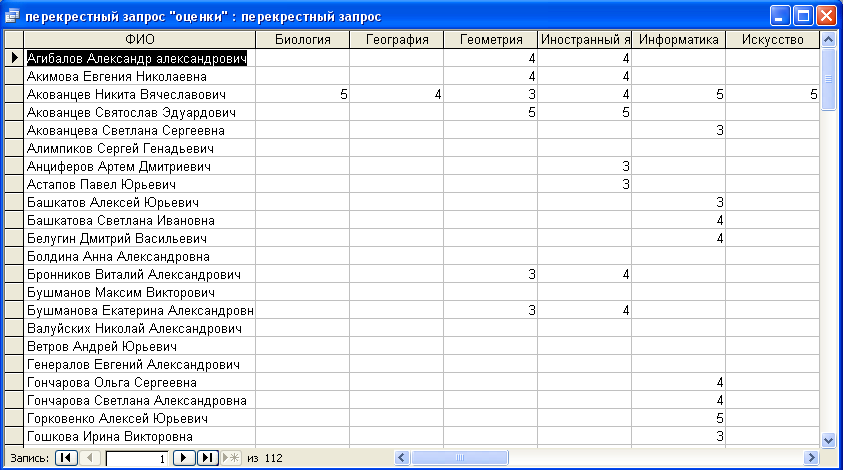
Task: Click cell Гончарова Светлана Александровна
Action: pos(139,400)
